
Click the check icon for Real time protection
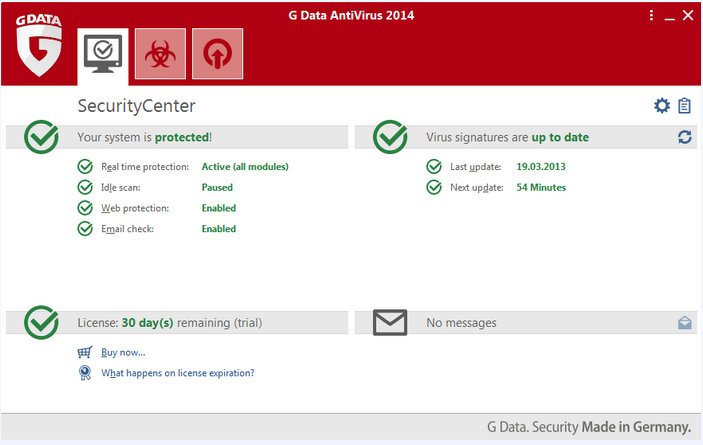(x=85, y=166)
